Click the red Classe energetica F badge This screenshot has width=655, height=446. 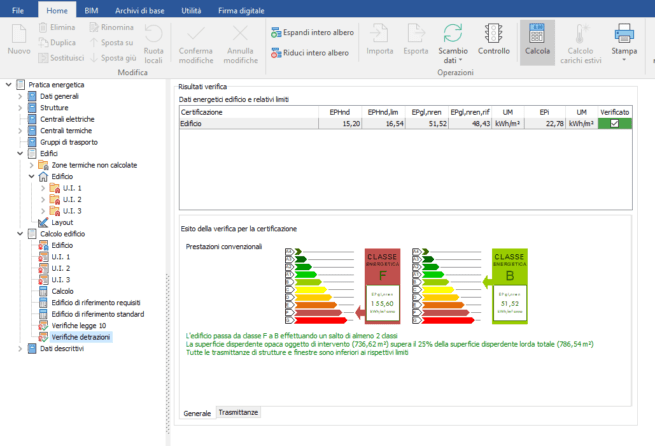coord(382,286)
